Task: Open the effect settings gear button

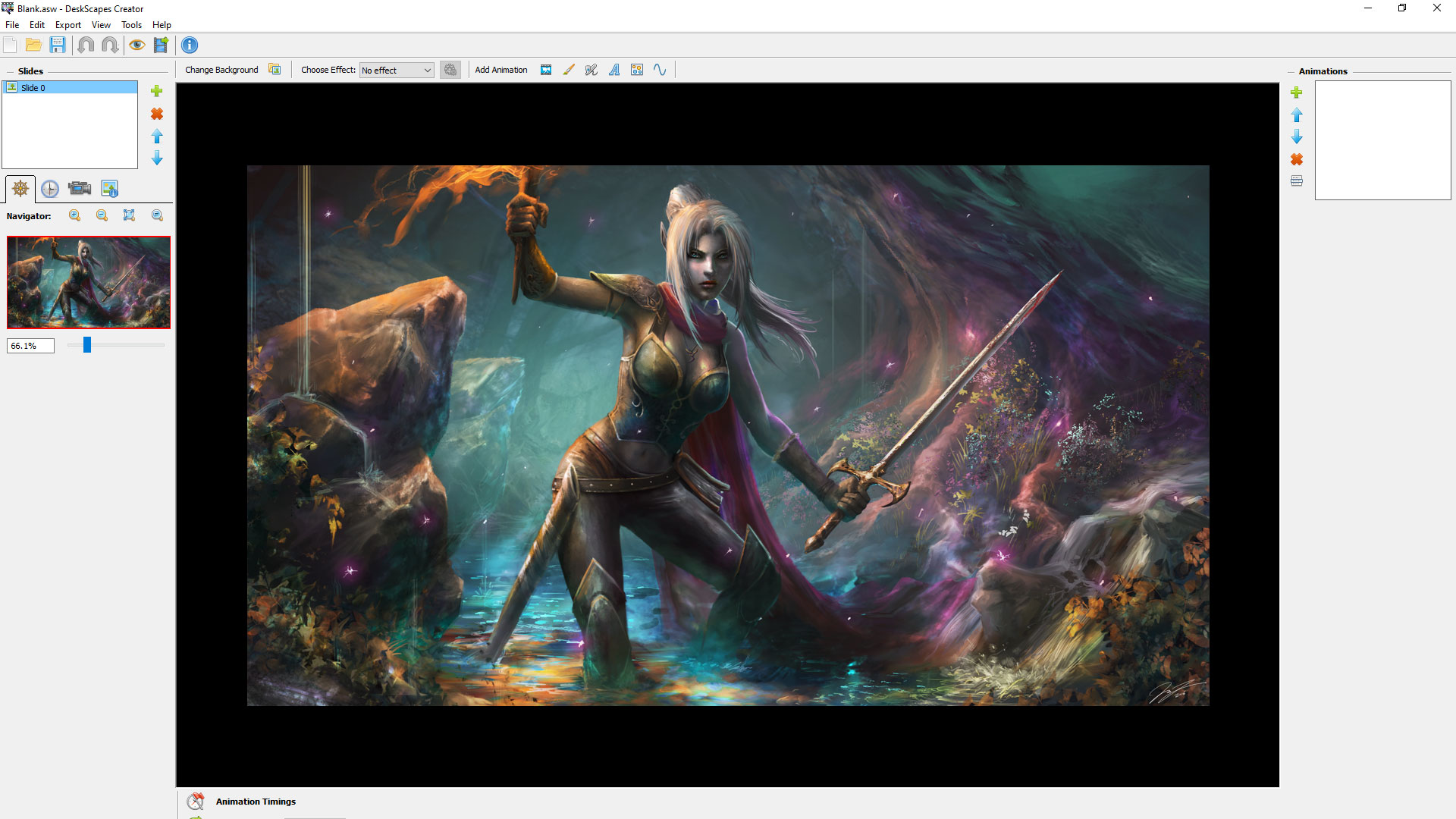Action: click(x=450, y=70)
